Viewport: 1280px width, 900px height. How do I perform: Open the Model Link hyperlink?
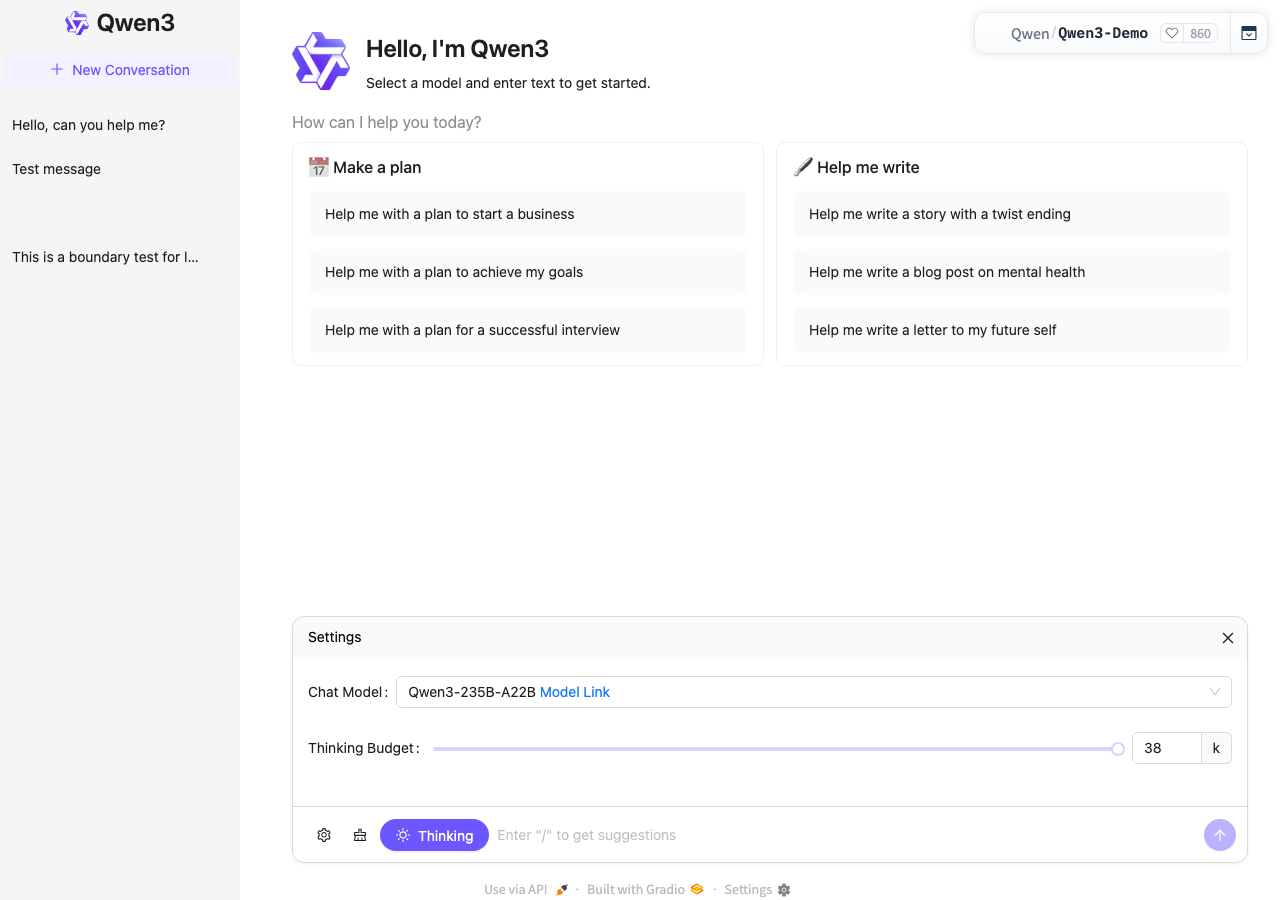(x=575, y=692)
